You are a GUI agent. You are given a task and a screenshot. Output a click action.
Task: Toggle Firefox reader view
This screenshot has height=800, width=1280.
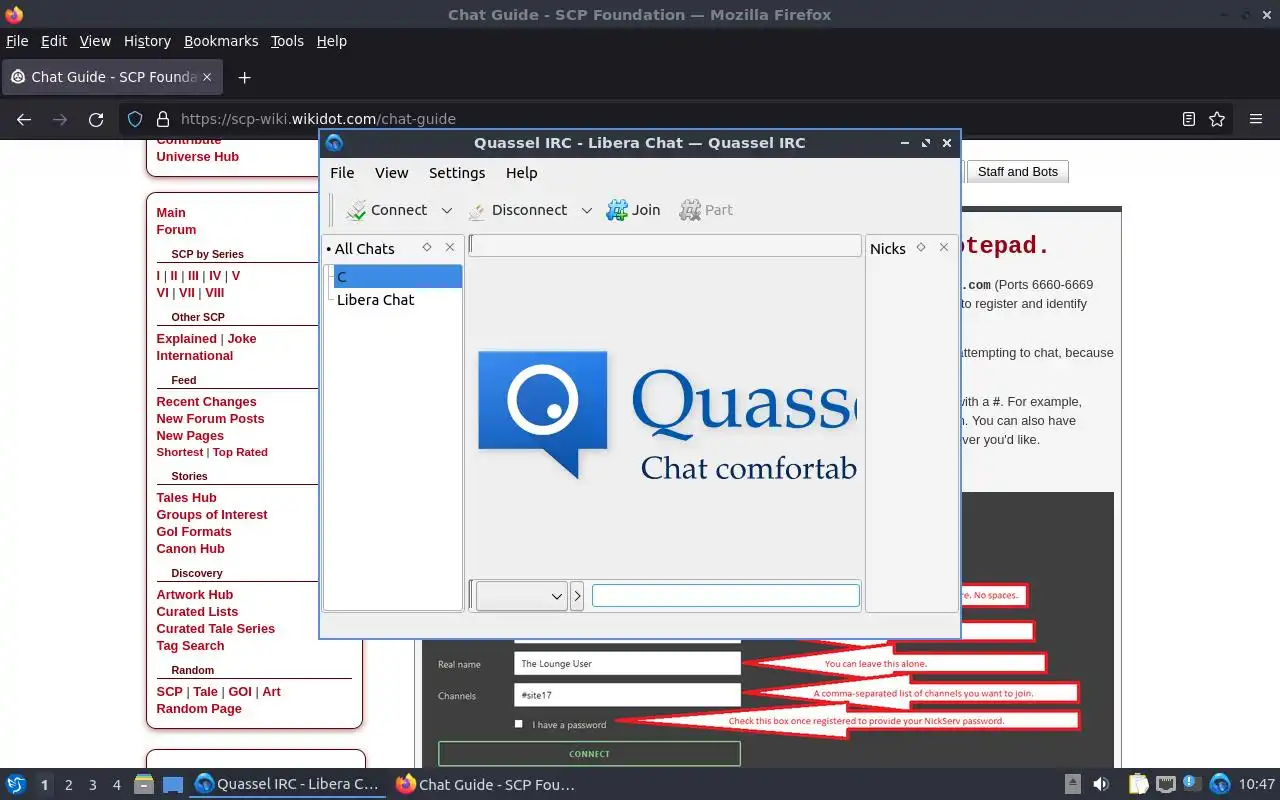1188,119
